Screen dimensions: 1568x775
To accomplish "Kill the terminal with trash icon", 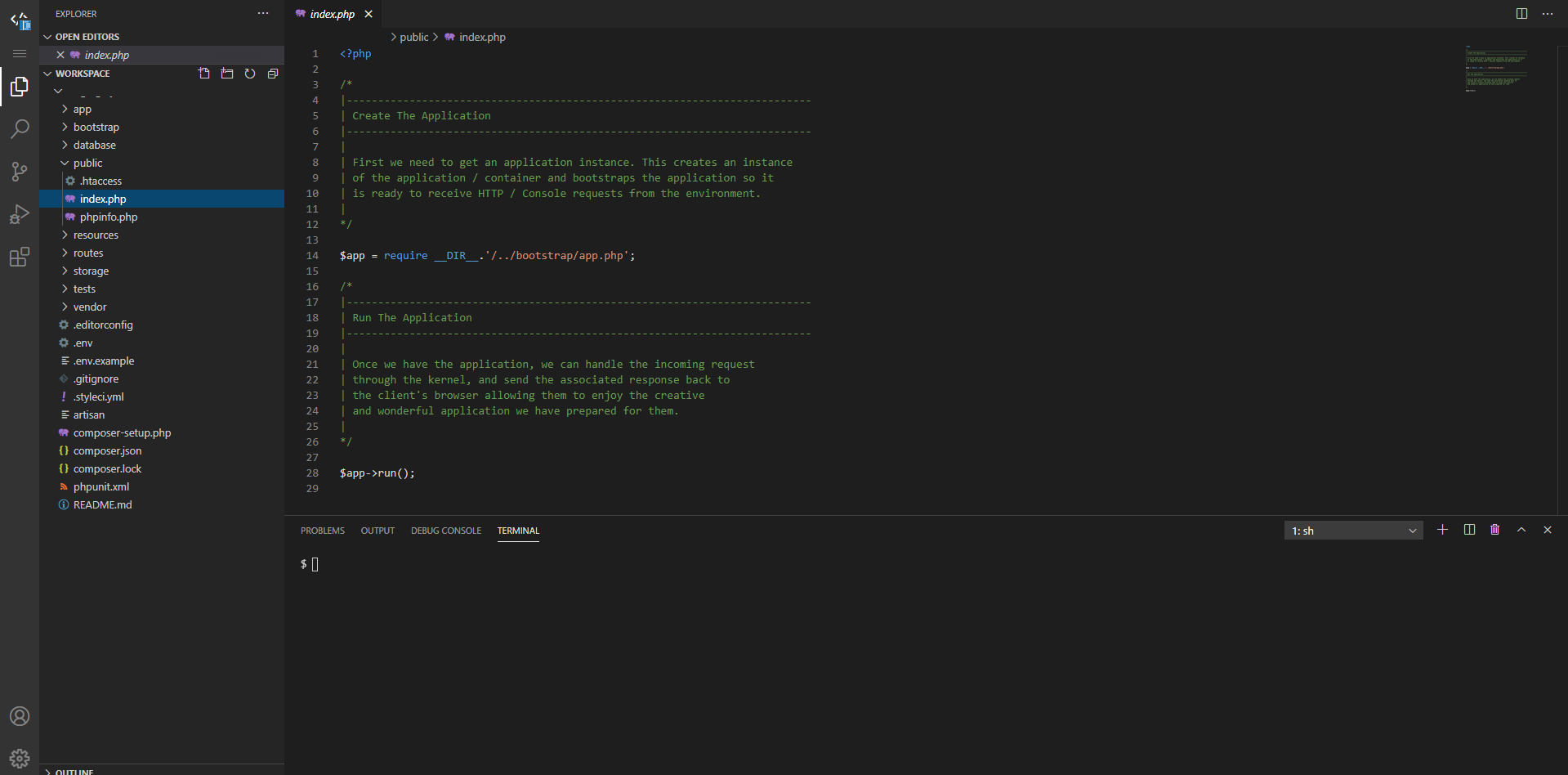I will point(1494,530).
